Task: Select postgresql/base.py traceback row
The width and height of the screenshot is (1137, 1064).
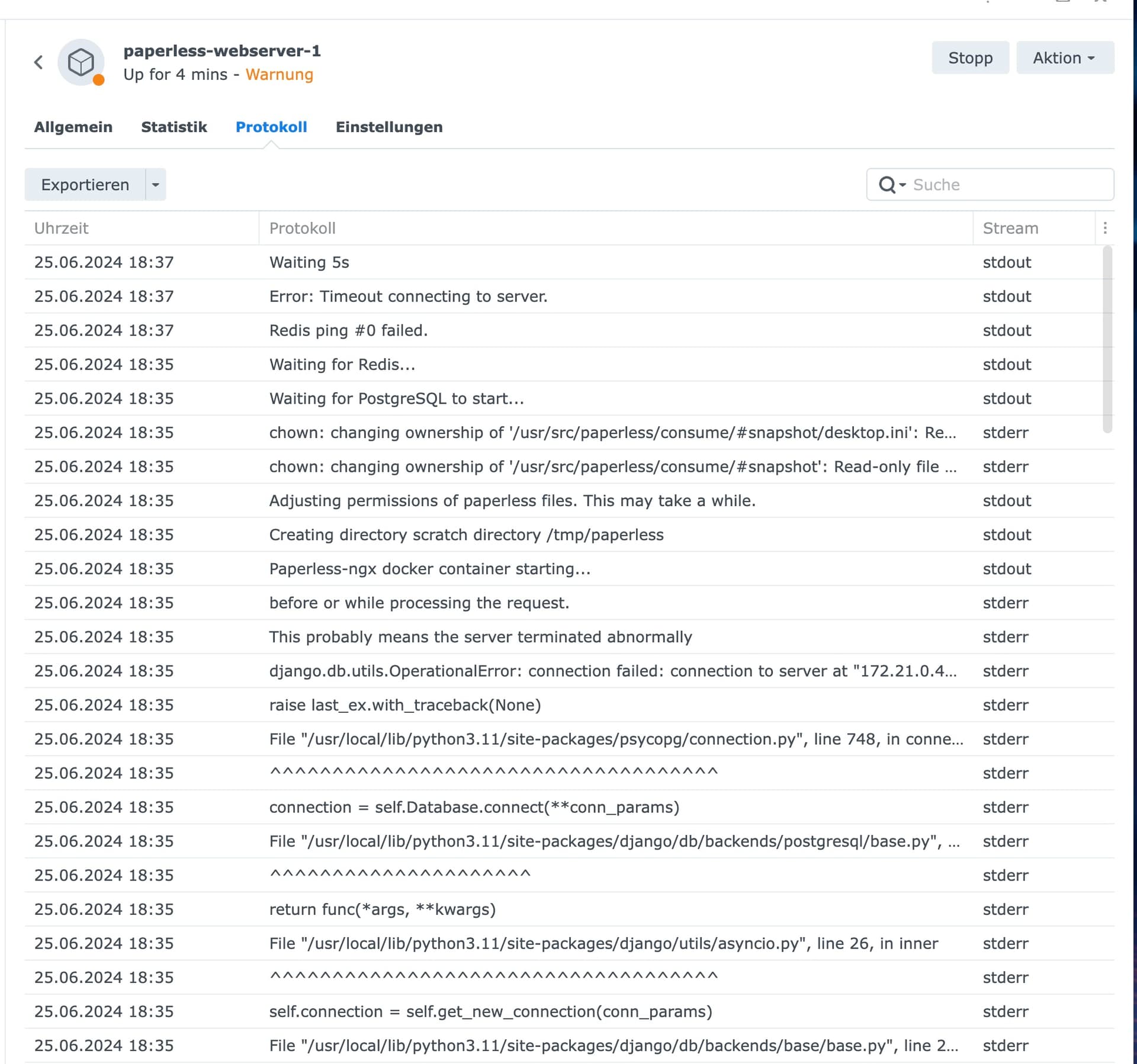Action: coord(569,841)
